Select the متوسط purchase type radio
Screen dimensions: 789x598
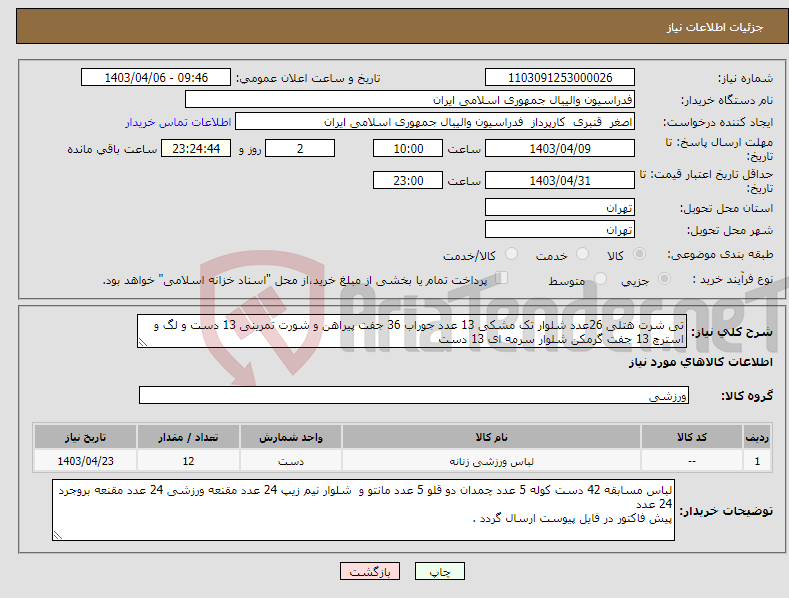click(600, 278)
